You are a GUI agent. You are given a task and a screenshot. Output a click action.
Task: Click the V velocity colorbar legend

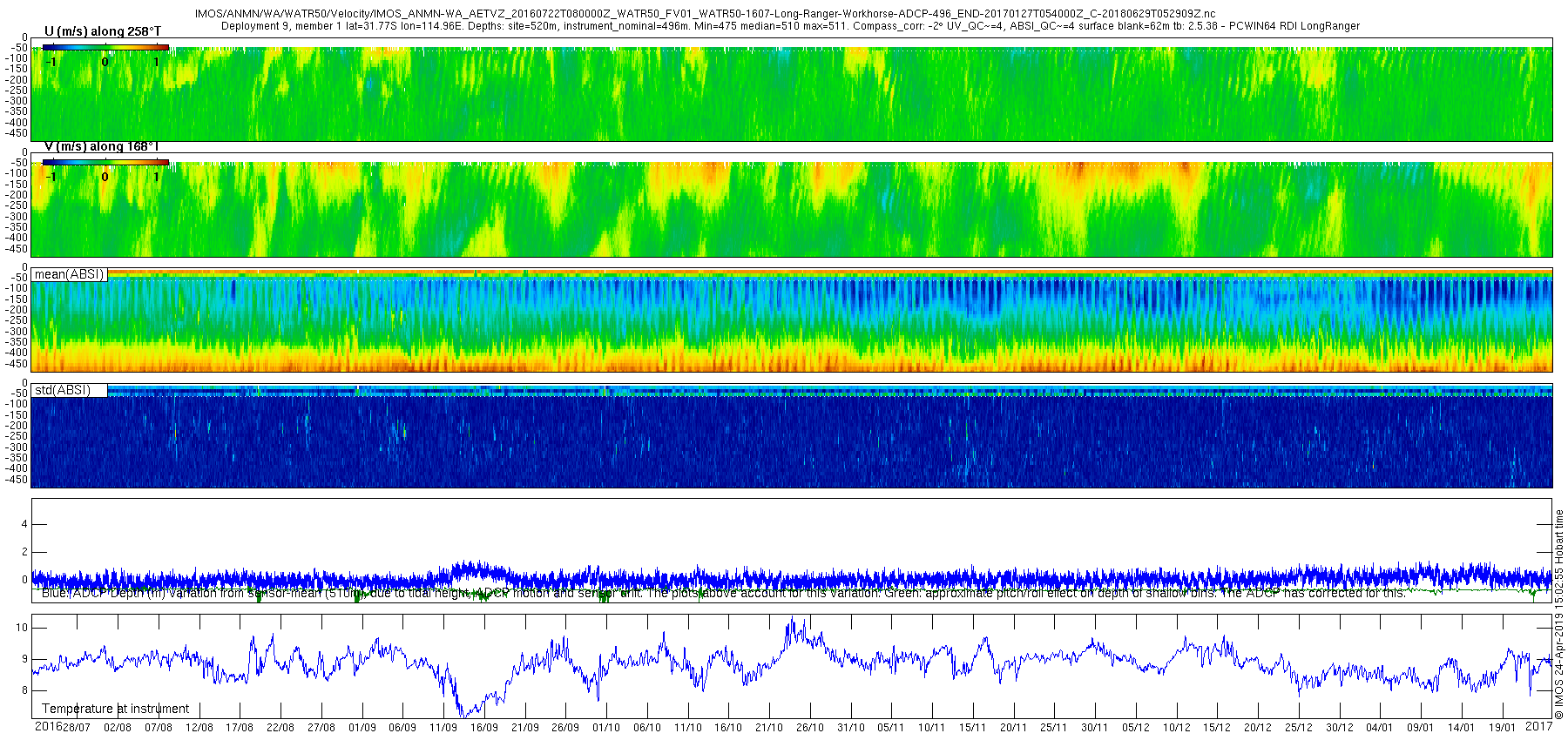105,162
